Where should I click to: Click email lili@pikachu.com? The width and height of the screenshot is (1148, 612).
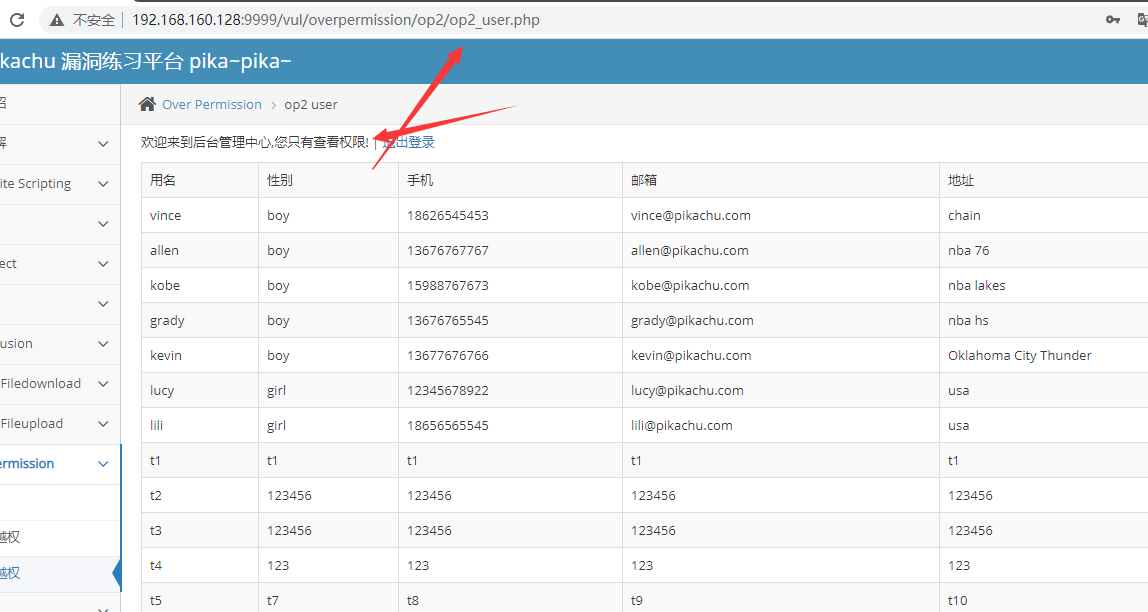tap(682, 425)
